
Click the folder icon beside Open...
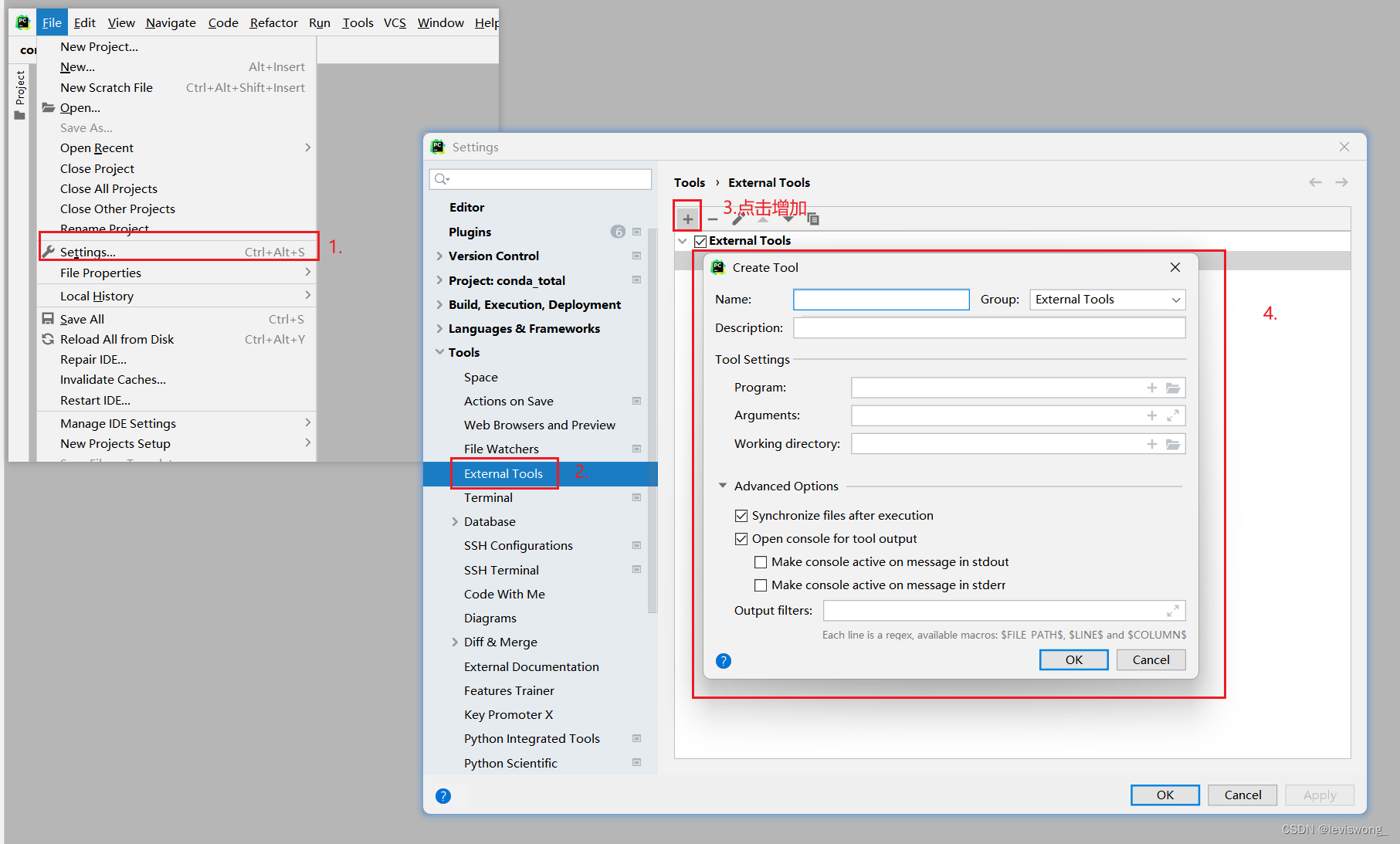48,107
